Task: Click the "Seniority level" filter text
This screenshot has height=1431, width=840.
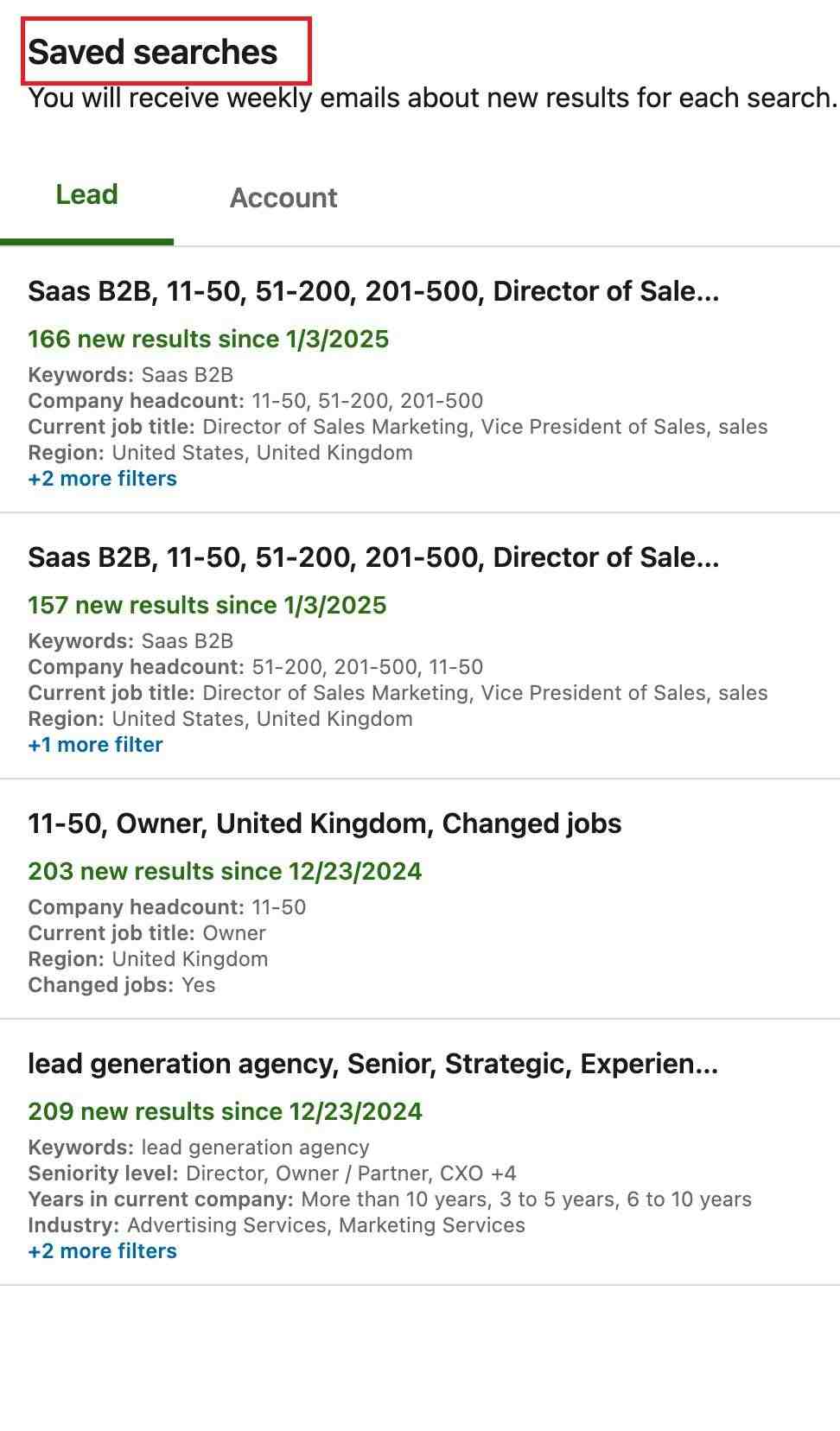Action: pos(104,1173)
